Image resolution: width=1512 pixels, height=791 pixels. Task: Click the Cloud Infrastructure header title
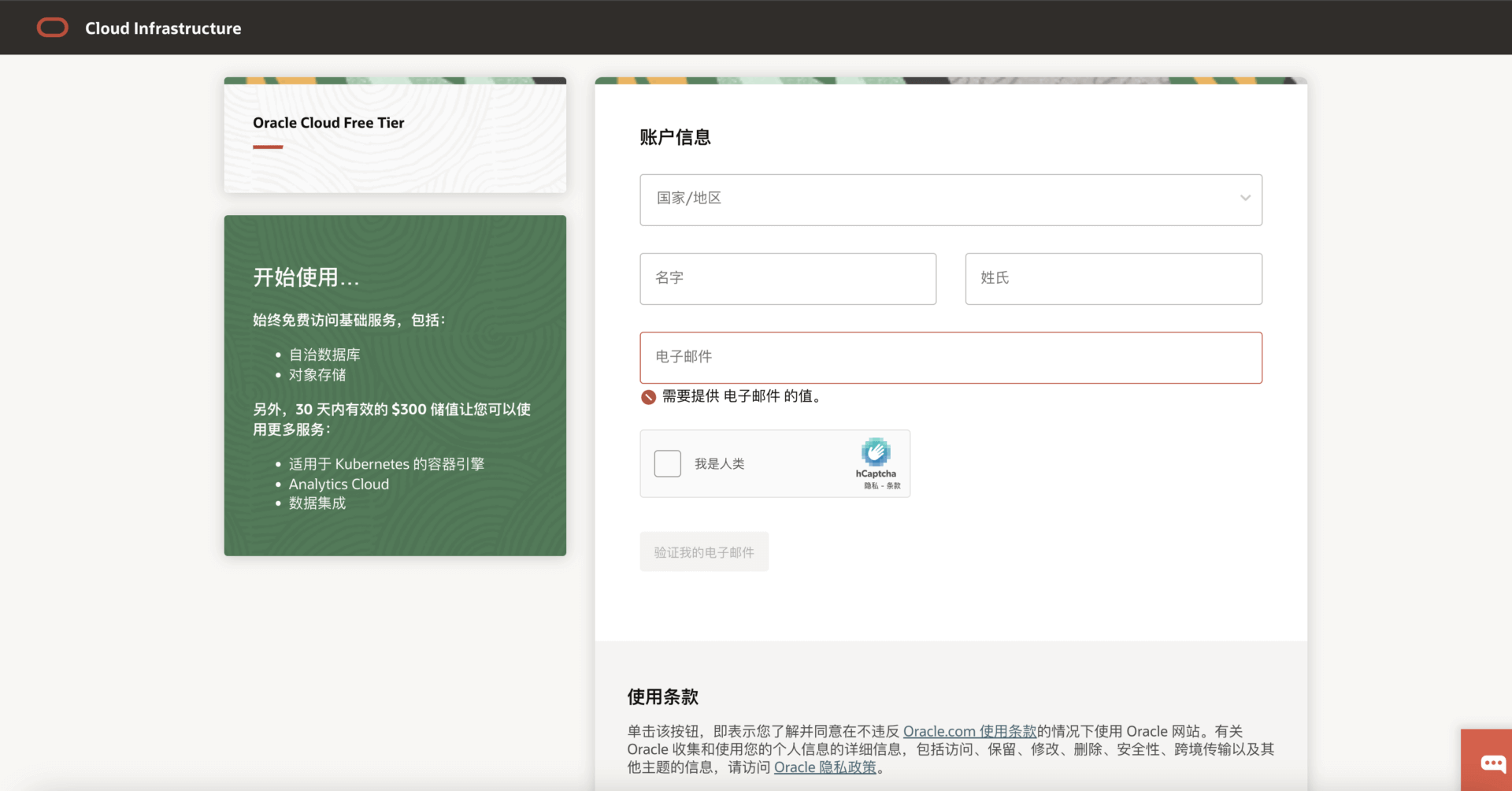coord(163,28)
